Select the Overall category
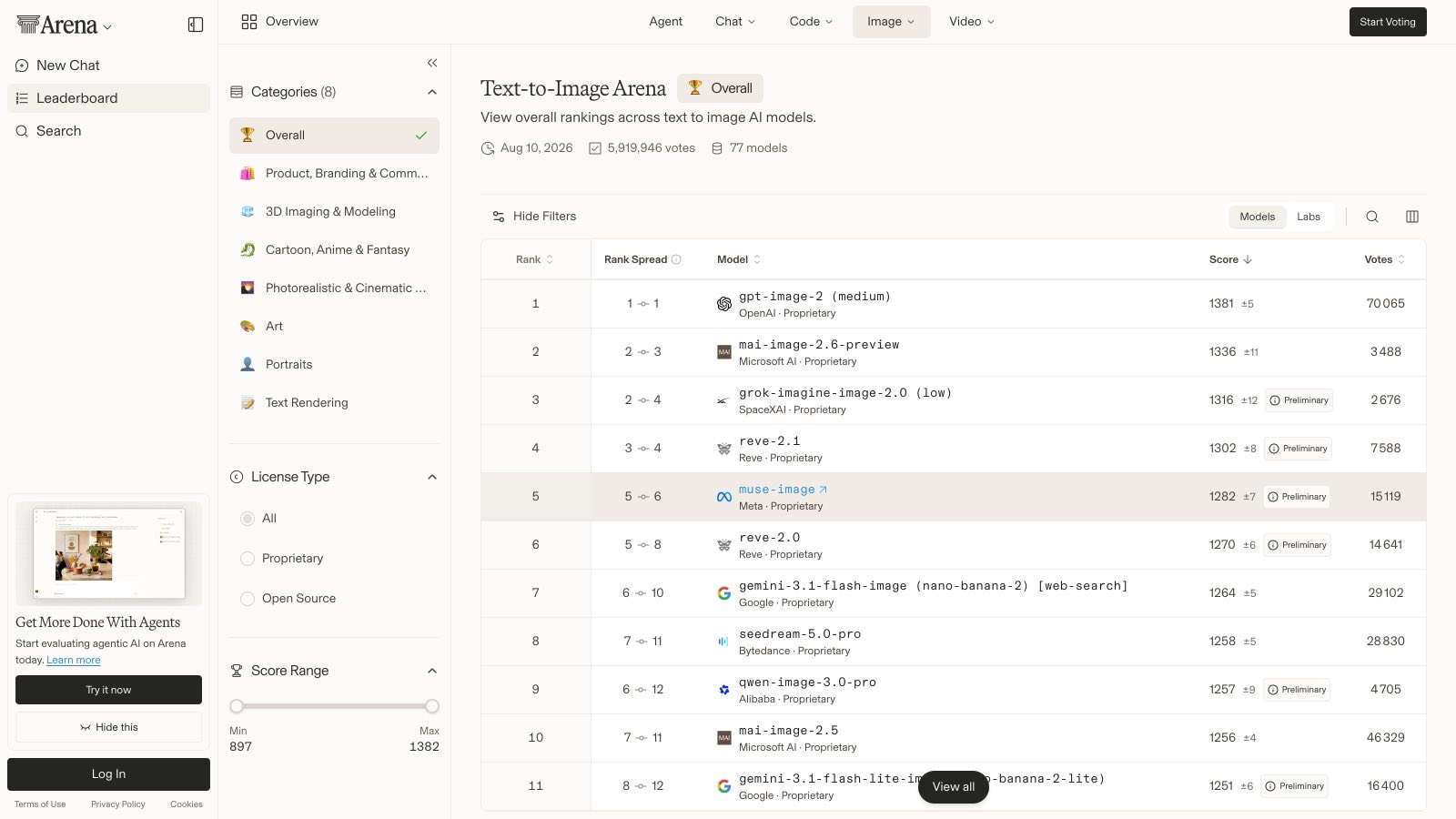 [x=334, y=136]
